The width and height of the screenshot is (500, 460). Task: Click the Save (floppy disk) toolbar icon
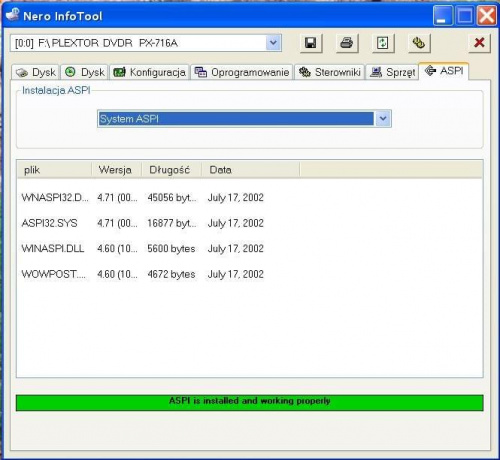coord(311,43)
